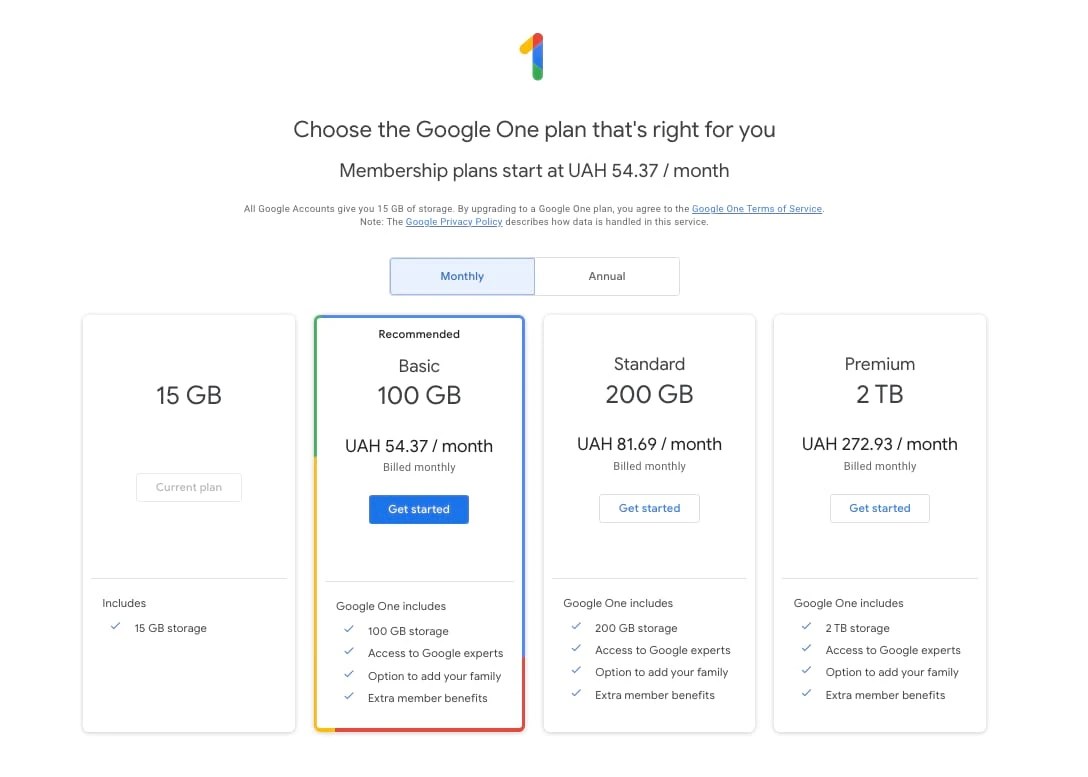The height and width of the screenshot is (777, 1088).
Task: Click Get started on the Premium 2 TB plan
Action: click(x=879, y=508)
